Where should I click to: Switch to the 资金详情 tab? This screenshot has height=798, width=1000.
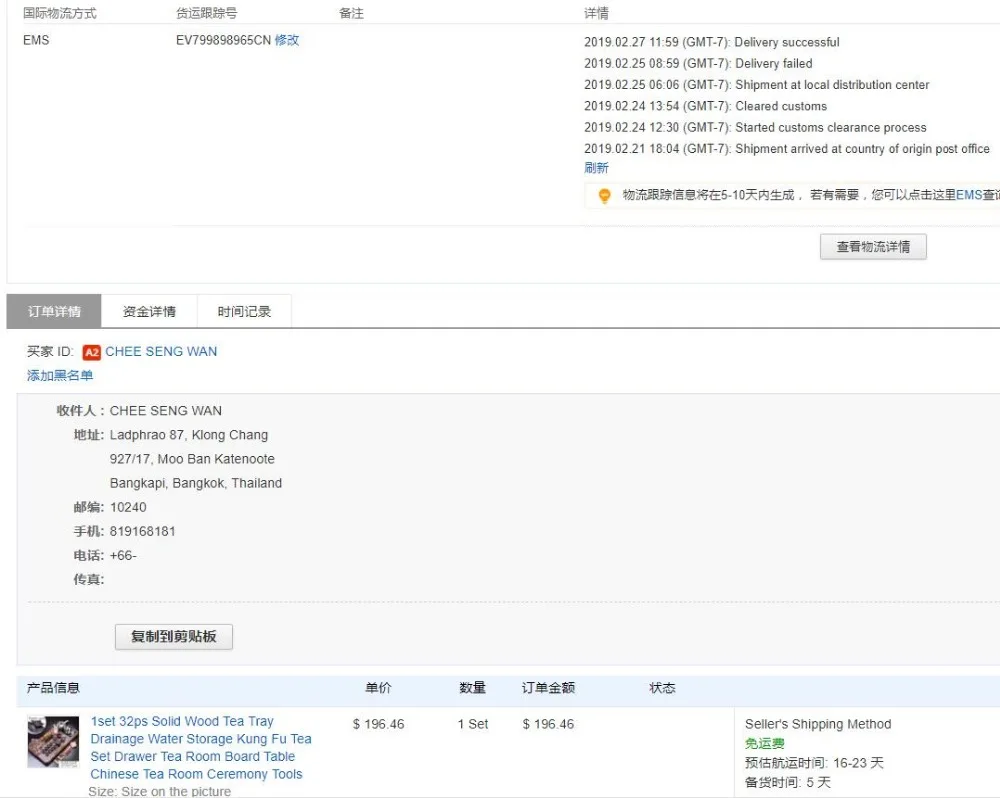(x=149, y=311)
